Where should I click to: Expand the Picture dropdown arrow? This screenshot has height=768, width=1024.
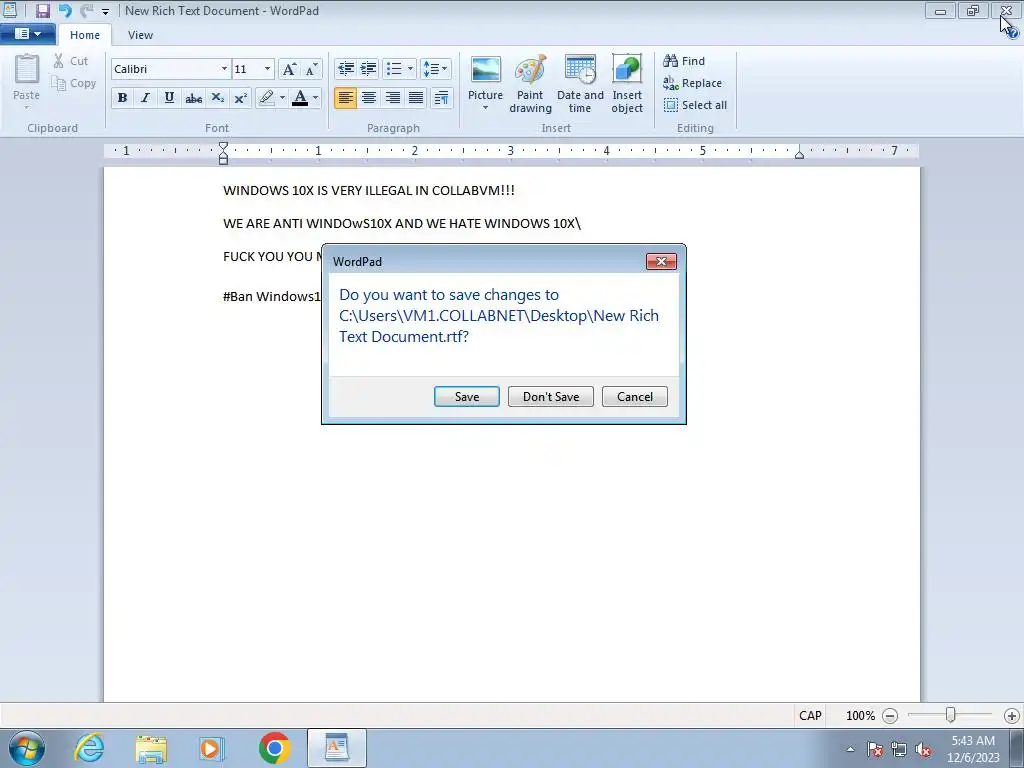[x=485, y=108]
